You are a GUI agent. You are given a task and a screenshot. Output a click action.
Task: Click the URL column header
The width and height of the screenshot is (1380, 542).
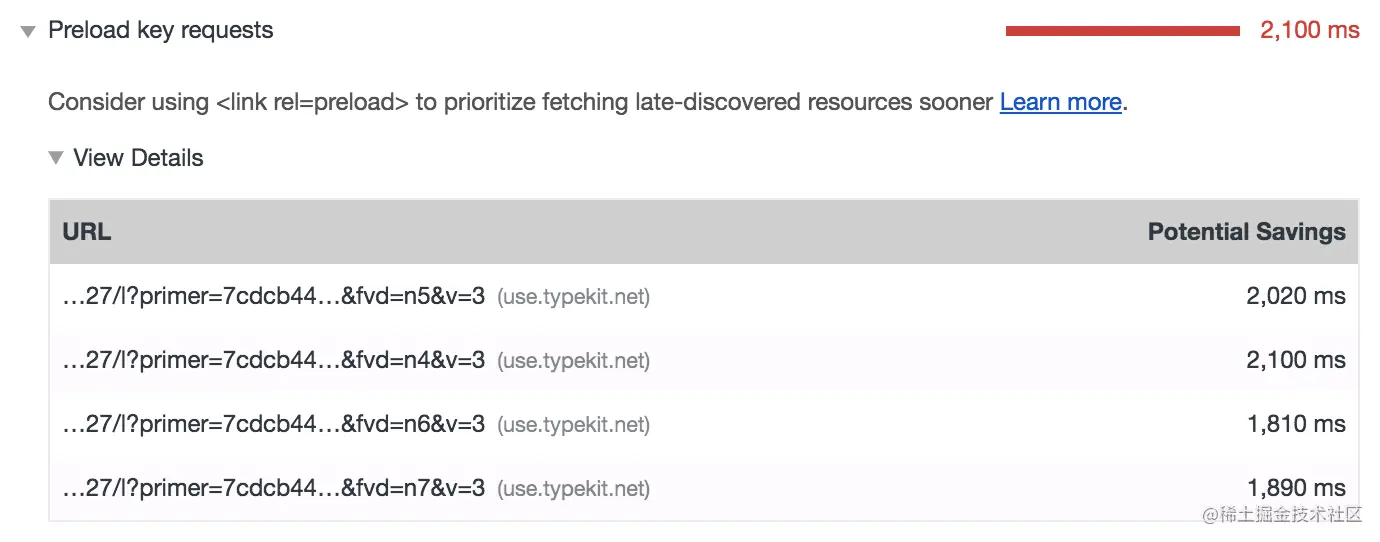tap(87, 232)
